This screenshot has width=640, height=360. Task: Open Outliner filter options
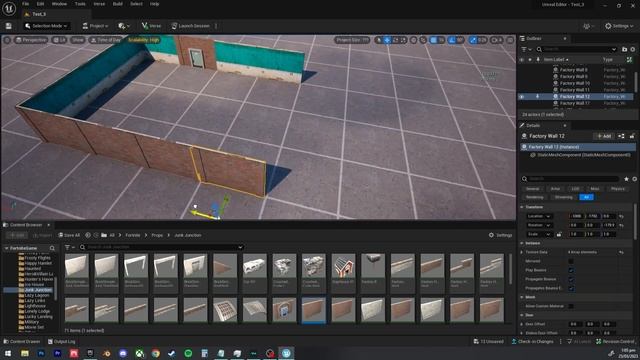526,49
